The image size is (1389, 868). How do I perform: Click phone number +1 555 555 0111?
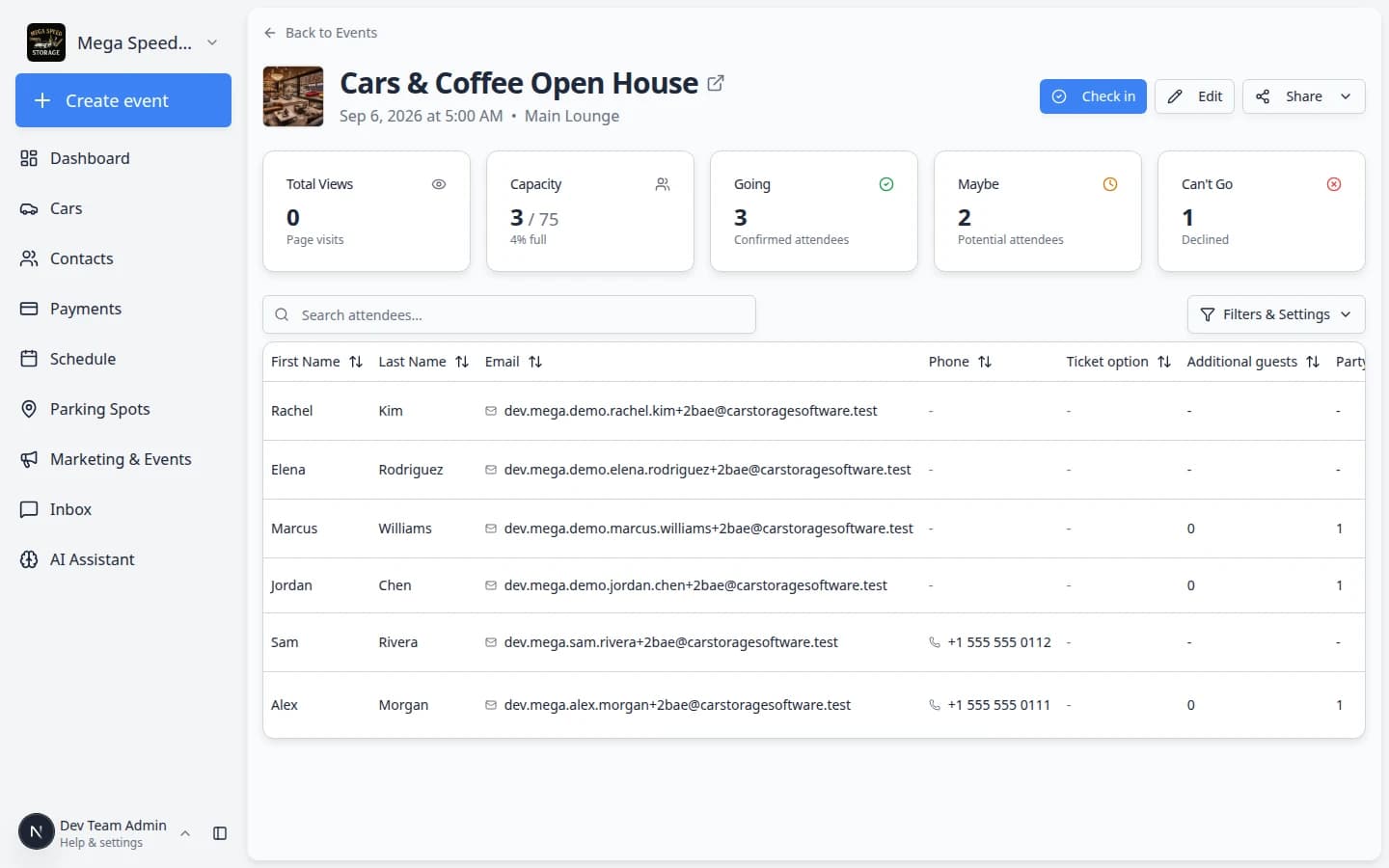[x=999, y=705]
